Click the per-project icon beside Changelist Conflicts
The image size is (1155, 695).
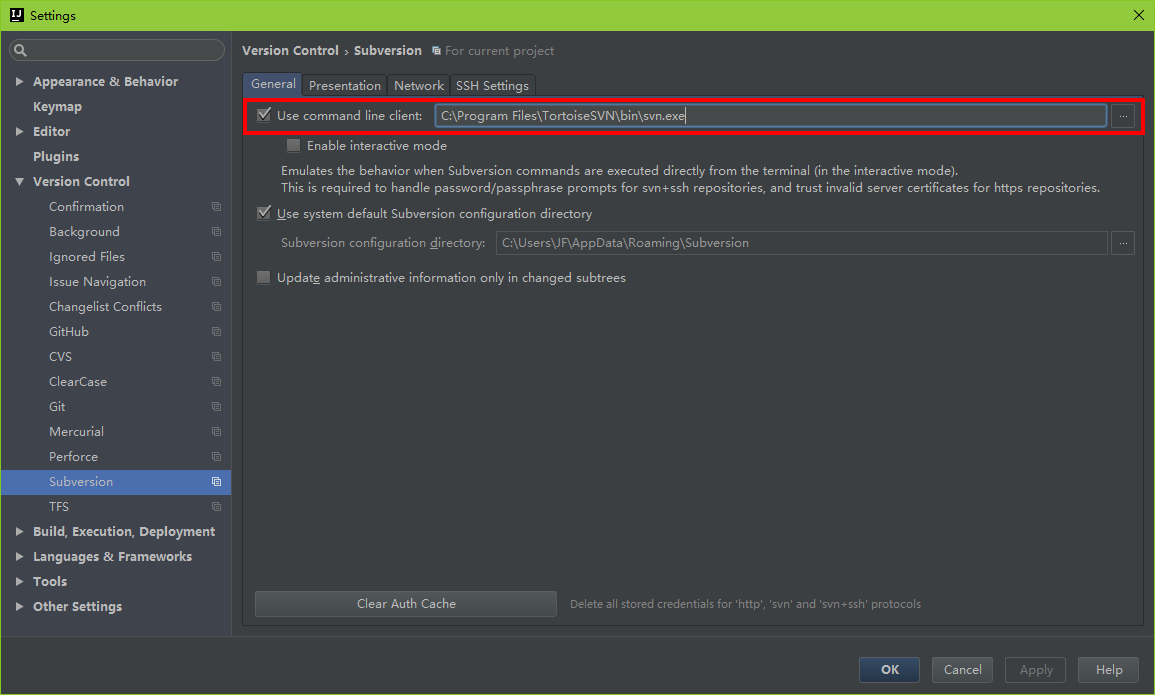pos(216,307)
